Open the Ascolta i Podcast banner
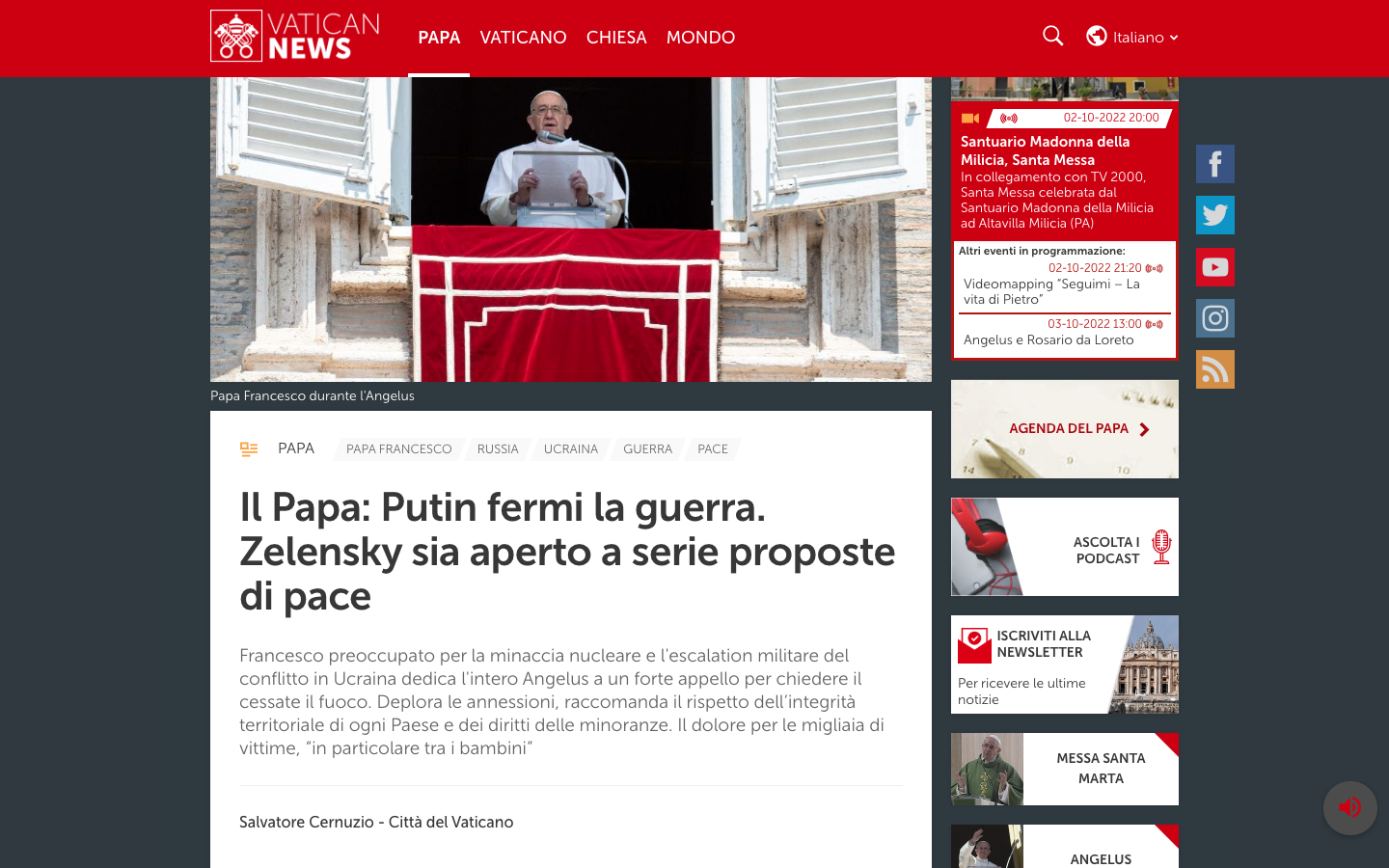 (1064, 547)
